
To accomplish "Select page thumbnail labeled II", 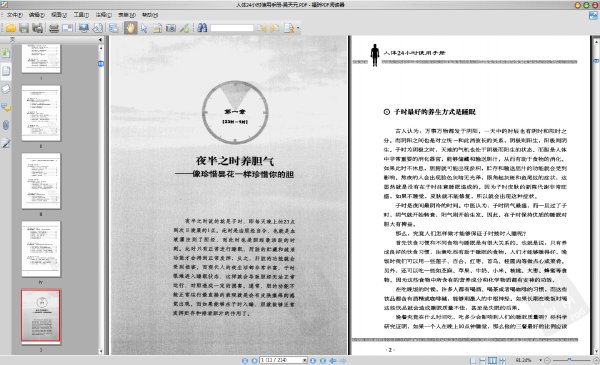I will click(41, 113).
